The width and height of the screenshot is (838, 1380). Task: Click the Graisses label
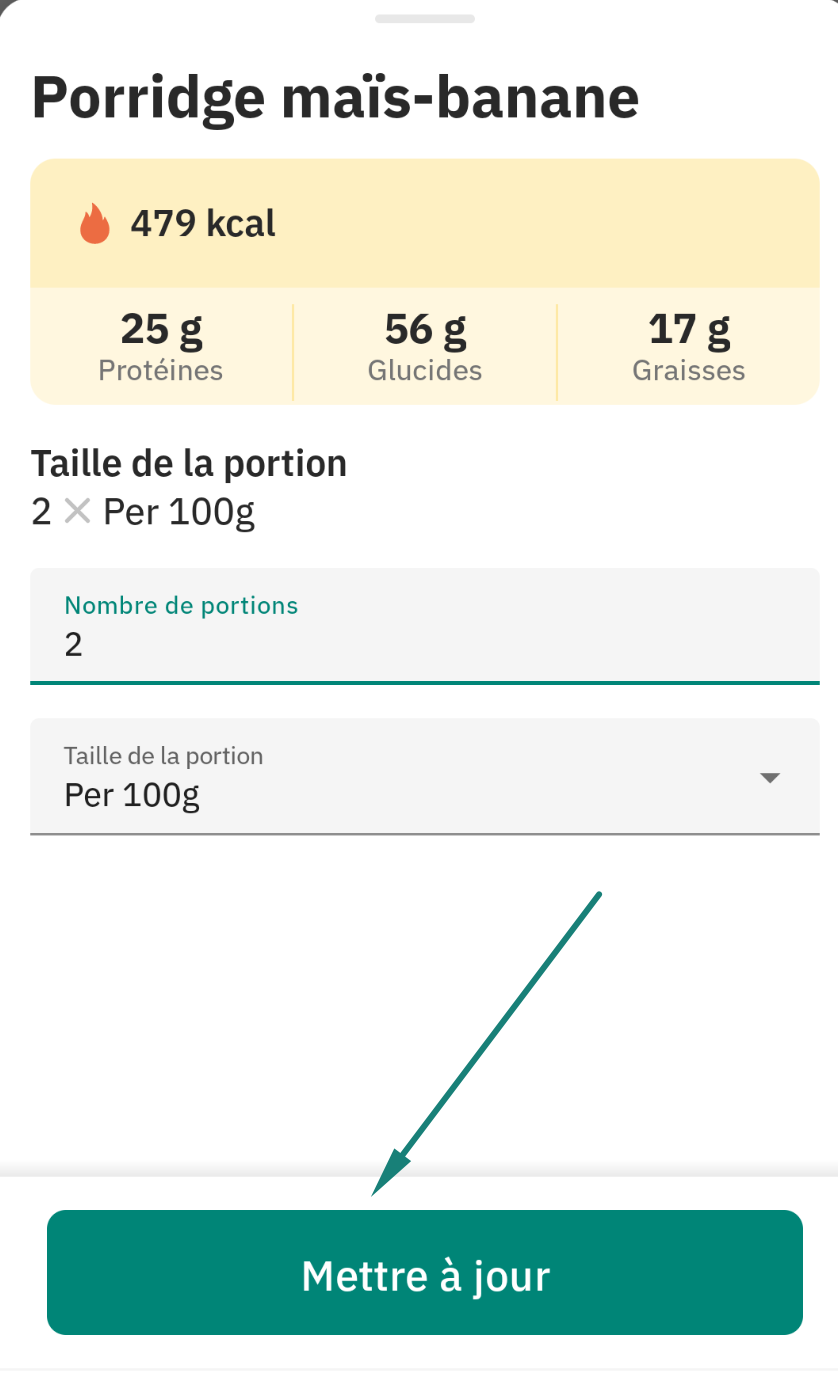(x=689, y=370)
